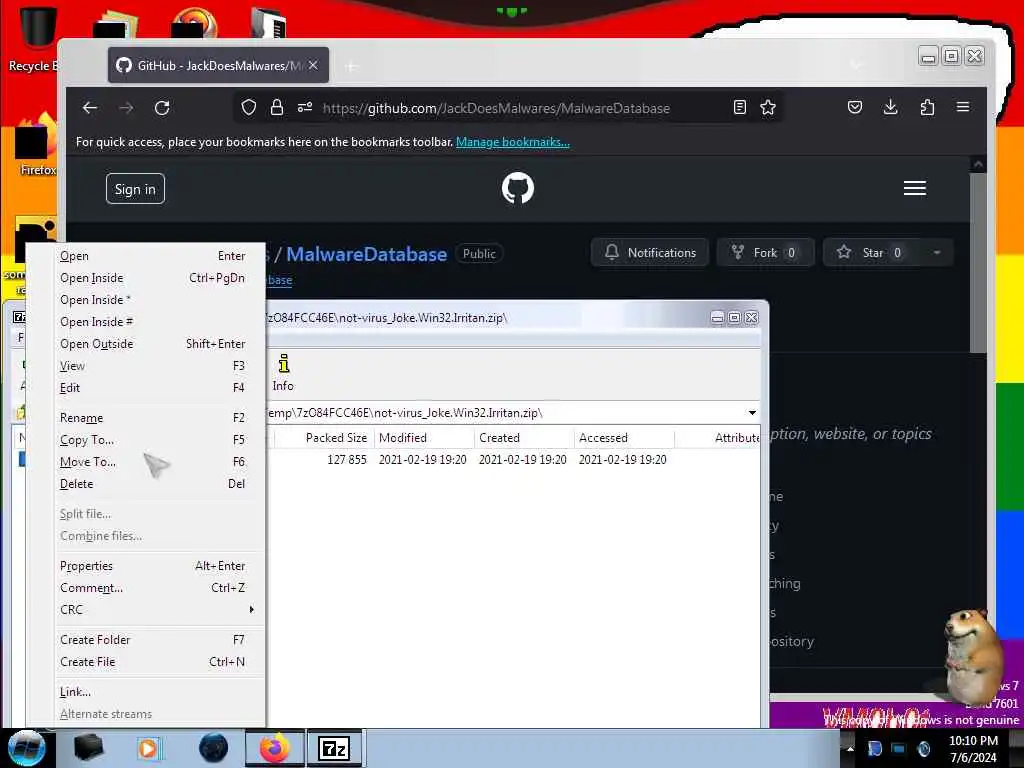Viewport: 1024px width, 768px height.
Task: Choose Delete in context menu
Action: click(152, 484)
